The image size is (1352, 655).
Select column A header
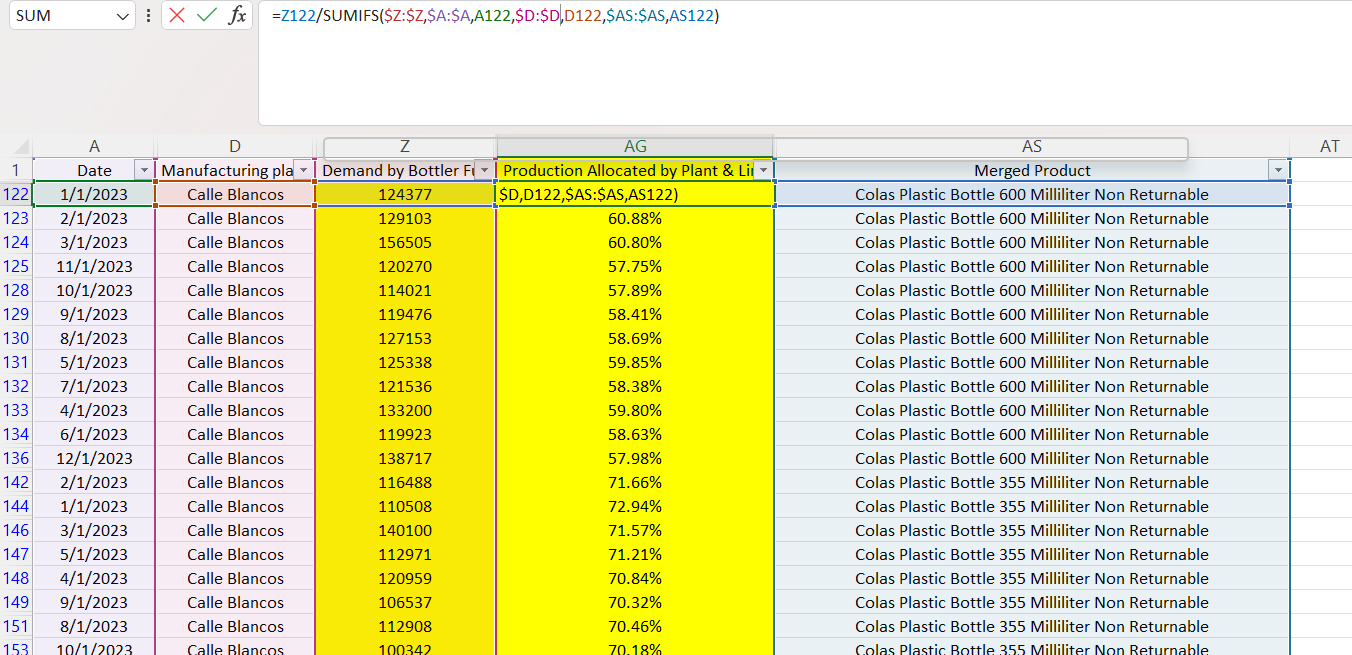click(x=94, y=147)
